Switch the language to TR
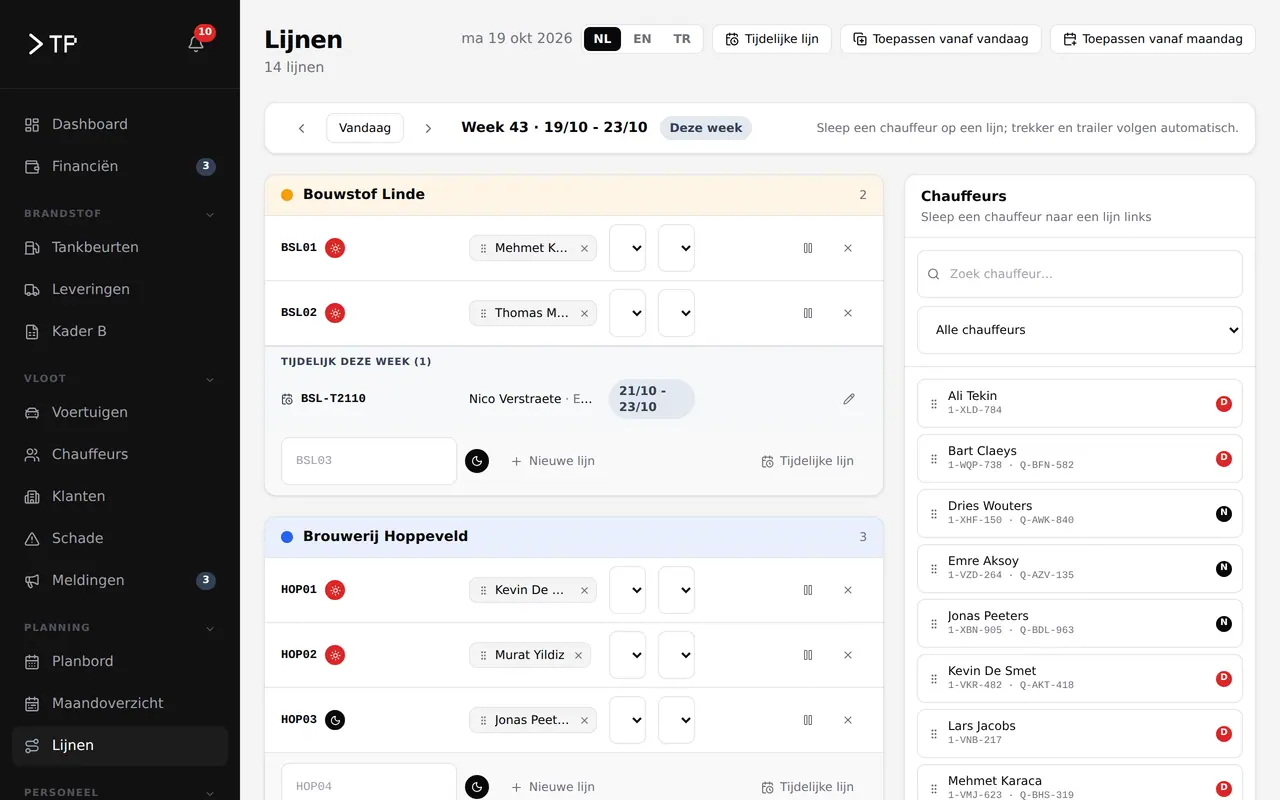This screenshot has width=1280, height=800. (682, 39)
